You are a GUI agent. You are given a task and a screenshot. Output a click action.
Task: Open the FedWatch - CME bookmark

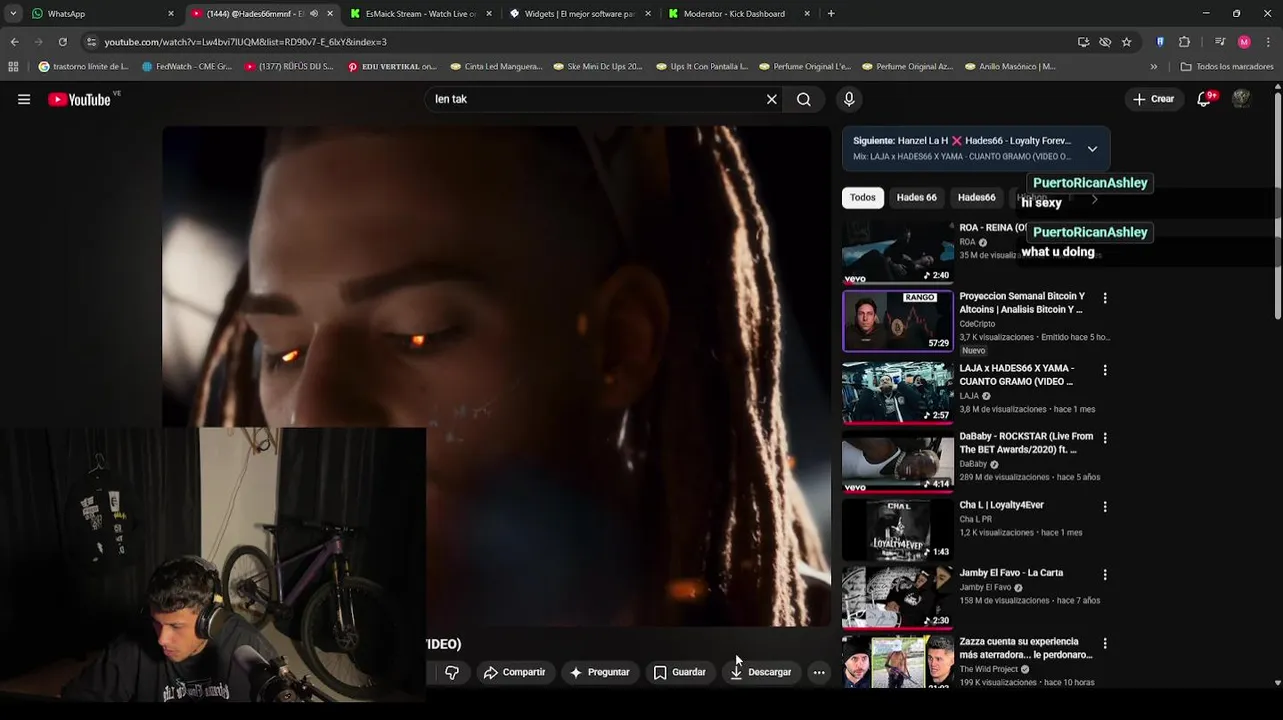point(187,67)
